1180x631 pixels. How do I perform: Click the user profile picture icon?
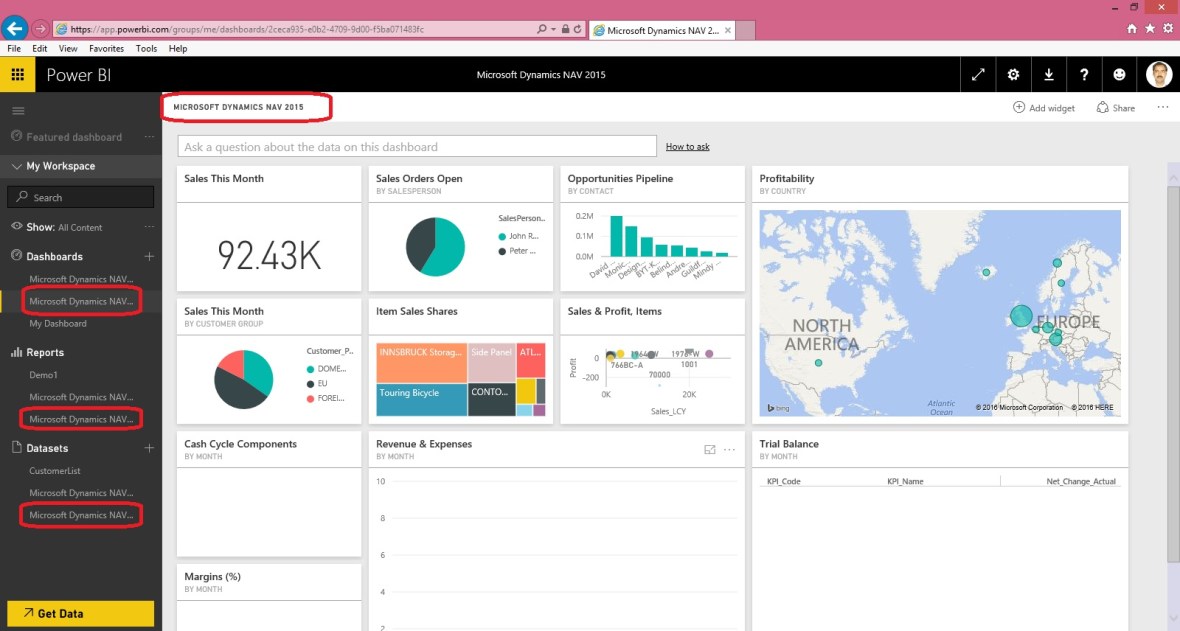point(1158,74)
